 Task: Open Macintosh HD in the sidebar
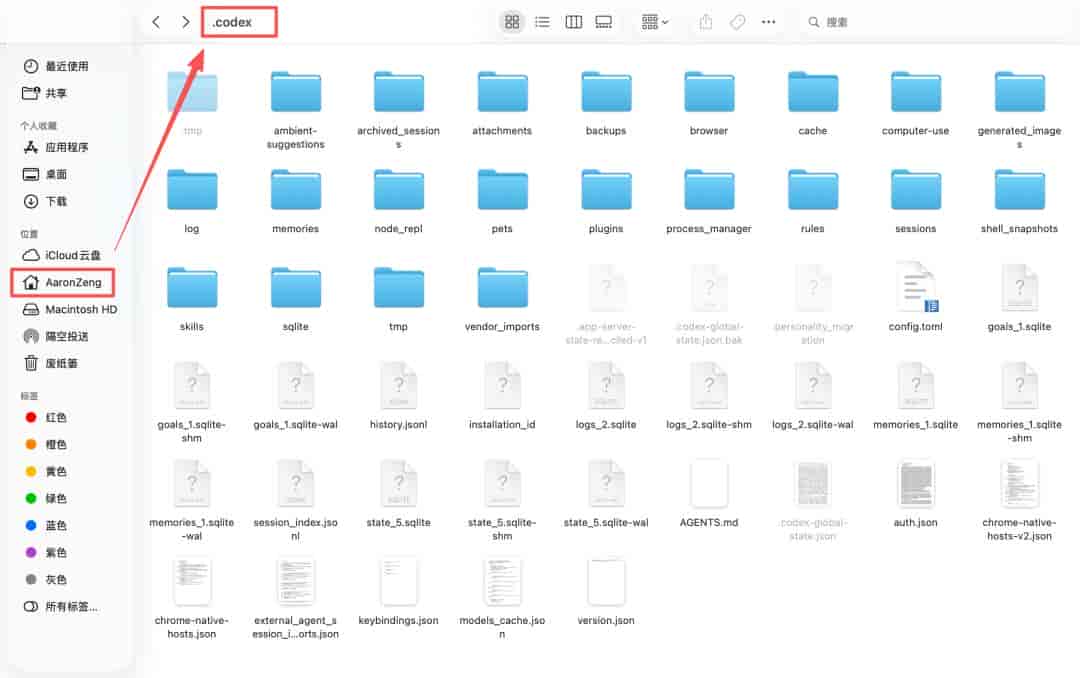click(70, 309)
